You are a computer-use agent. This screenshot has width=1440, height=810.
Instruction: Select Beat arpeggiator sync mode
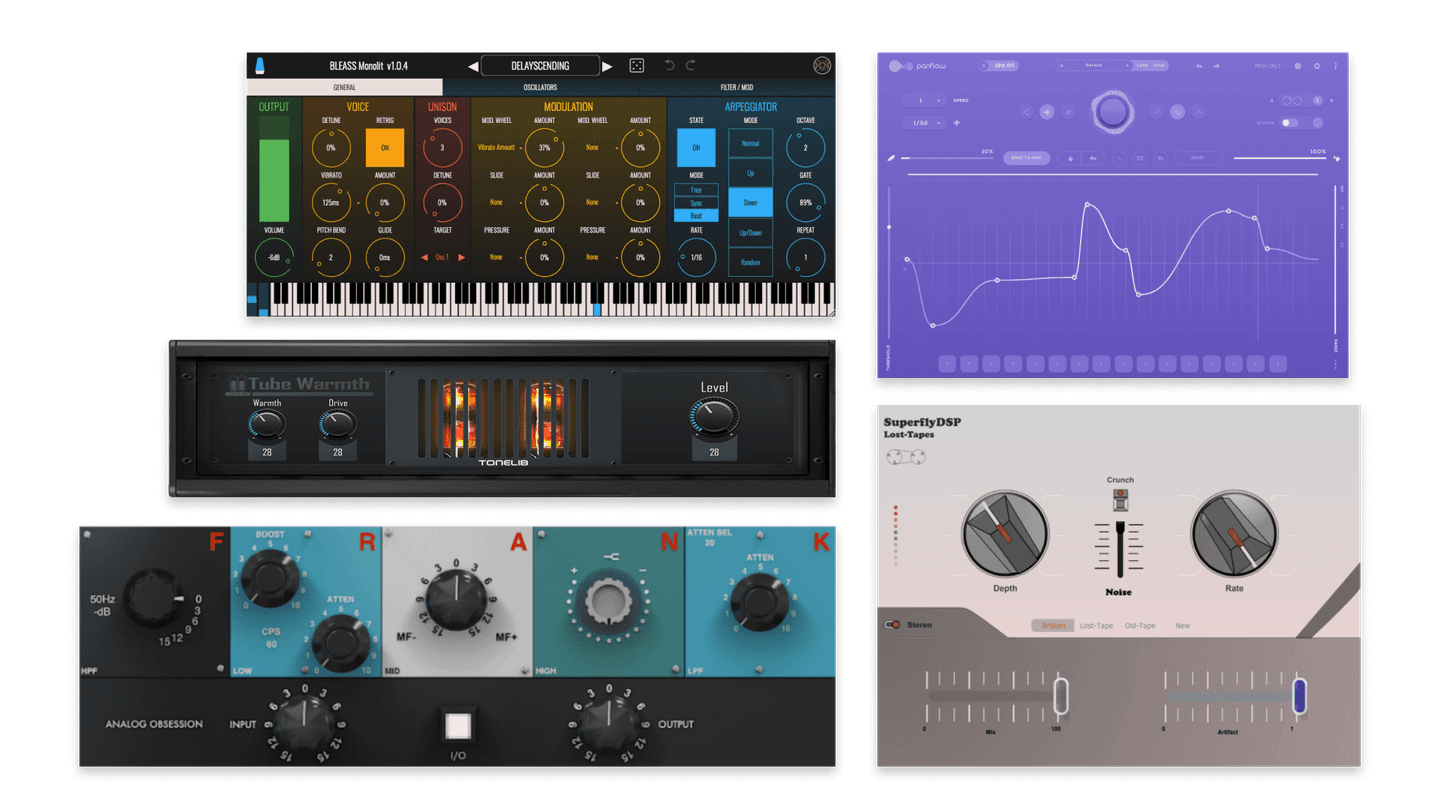[x=696, y=216]
